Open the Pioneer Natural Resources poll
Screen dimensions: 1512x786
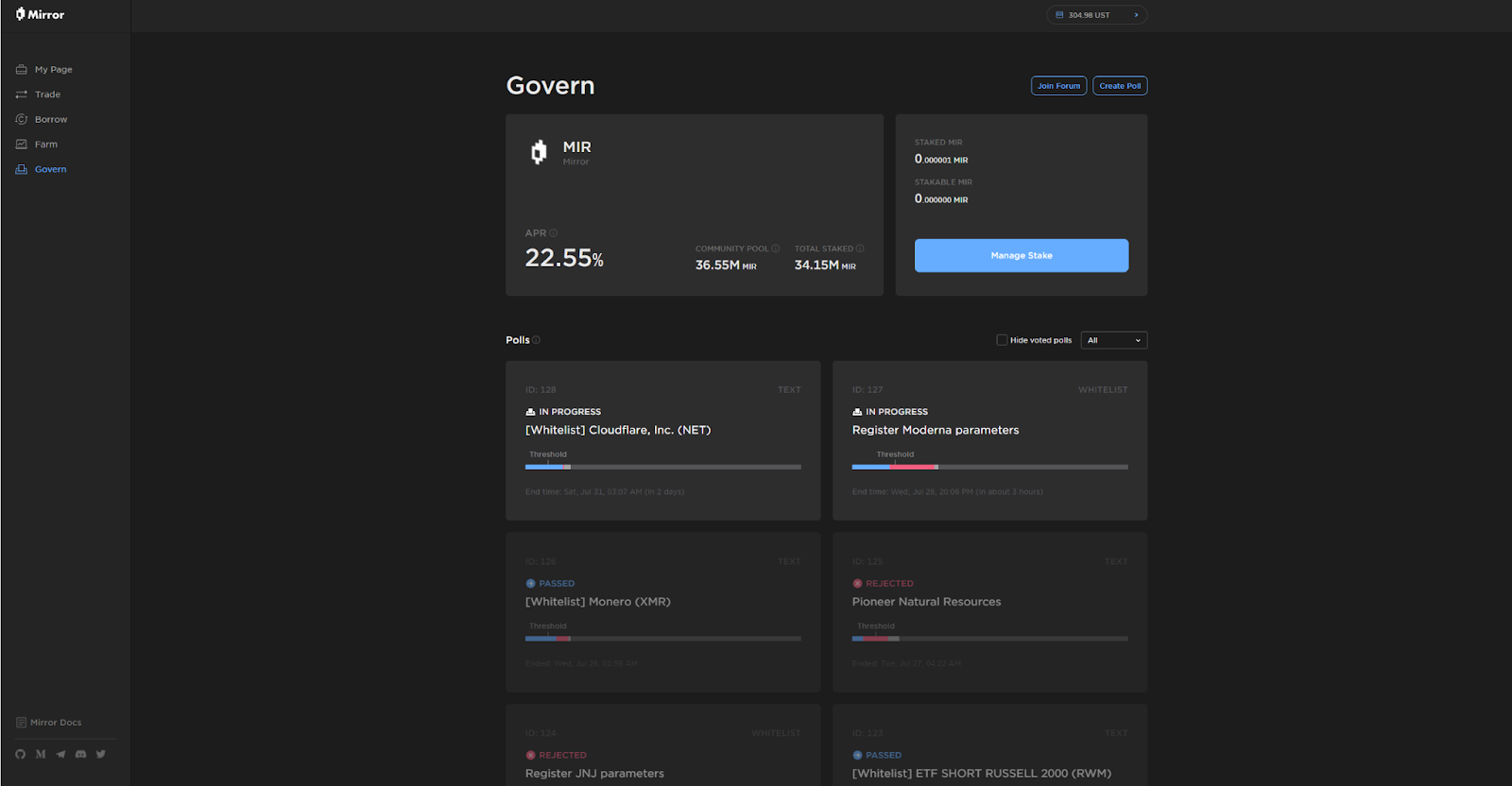coord(926,602)
